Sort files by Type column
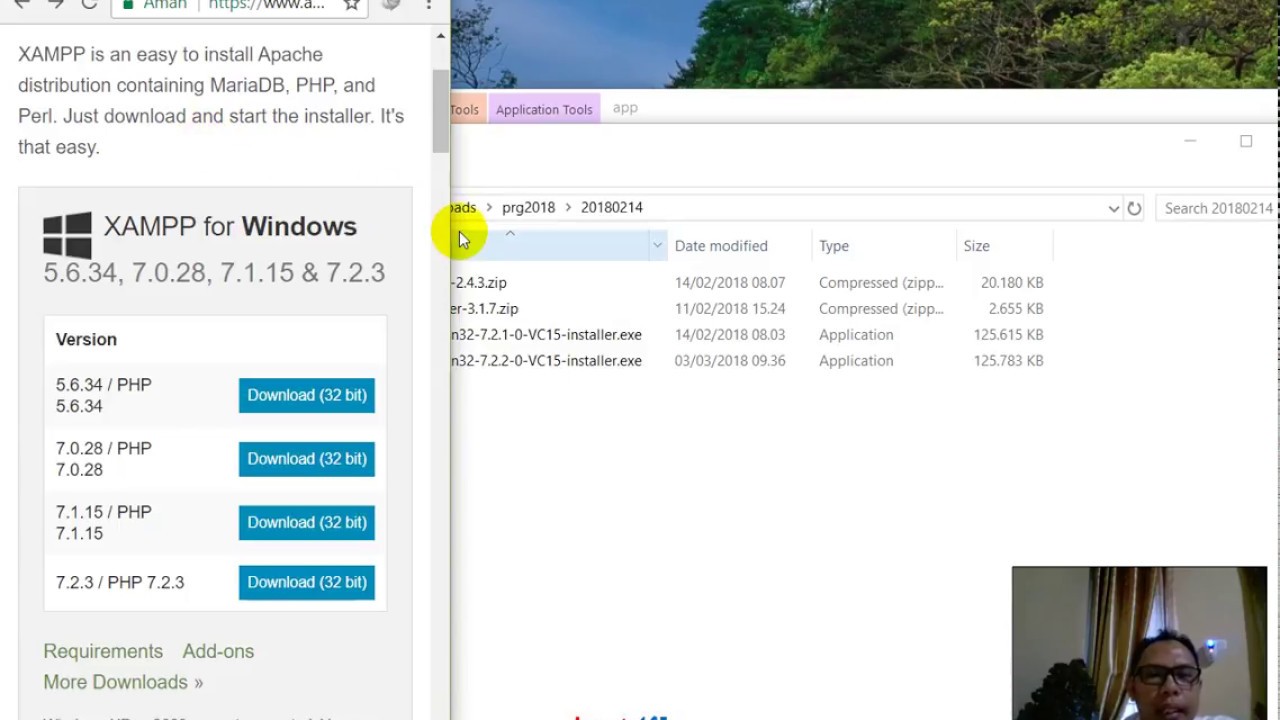 (x=834, y=246)
